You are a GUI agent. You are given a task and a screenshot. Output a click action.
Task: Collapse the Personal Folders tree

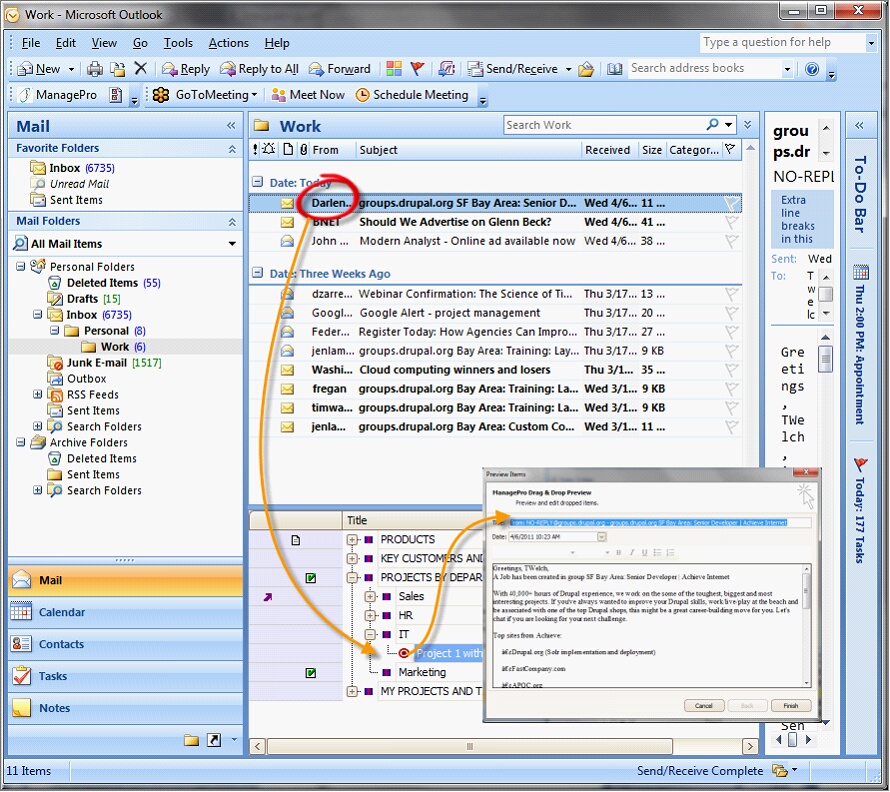(21, 266)
